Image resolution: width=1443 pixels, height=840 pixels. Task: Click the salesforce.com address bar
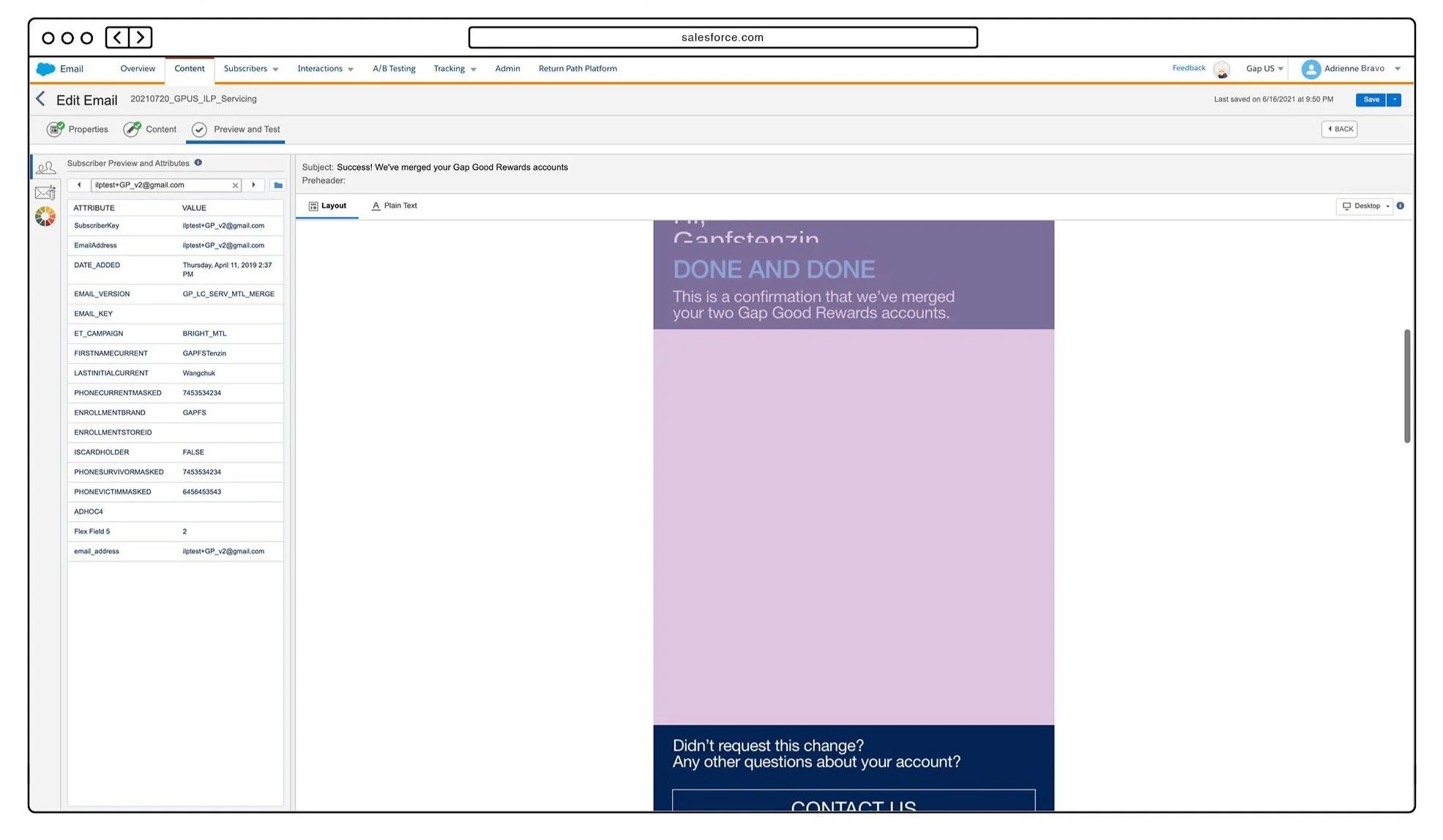click(x=723, y=37)
